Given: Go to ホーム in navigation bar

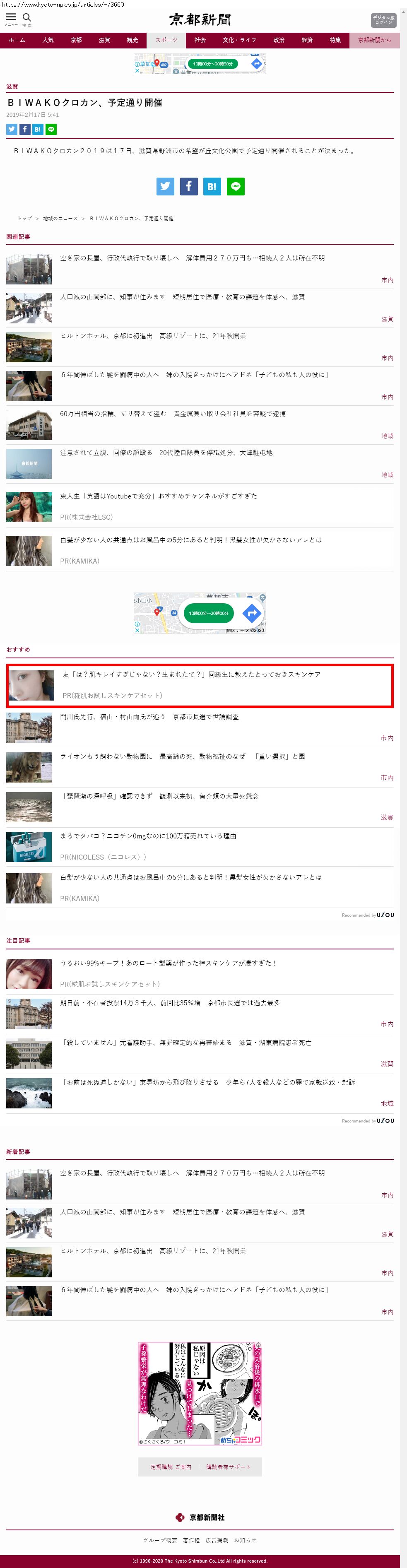Looking at the screenshot, I should (17, 40).
